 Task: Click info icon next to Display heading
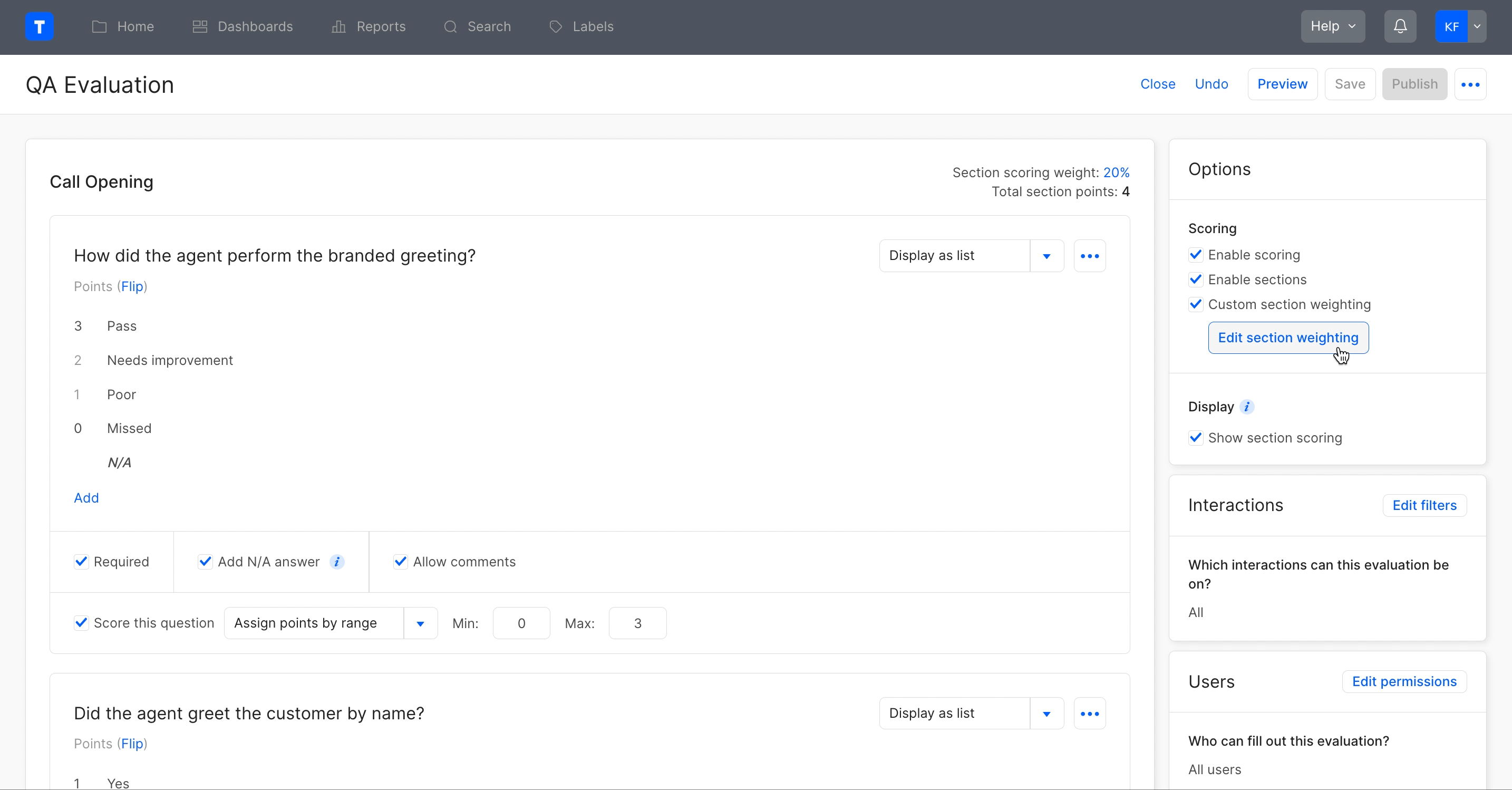(x=1247, y=407)
